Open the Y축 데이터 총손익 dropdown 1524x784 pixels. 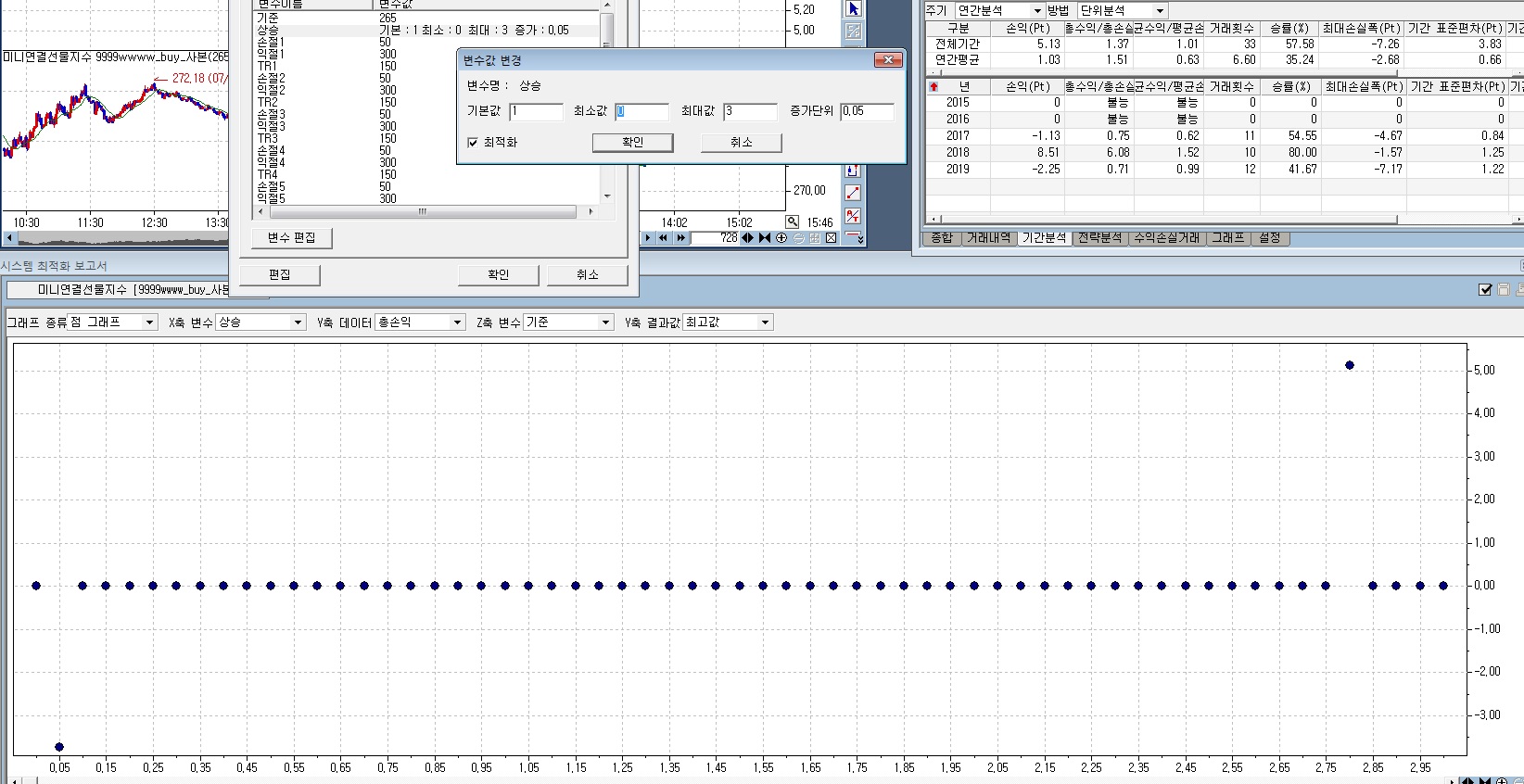coord(420,322)
